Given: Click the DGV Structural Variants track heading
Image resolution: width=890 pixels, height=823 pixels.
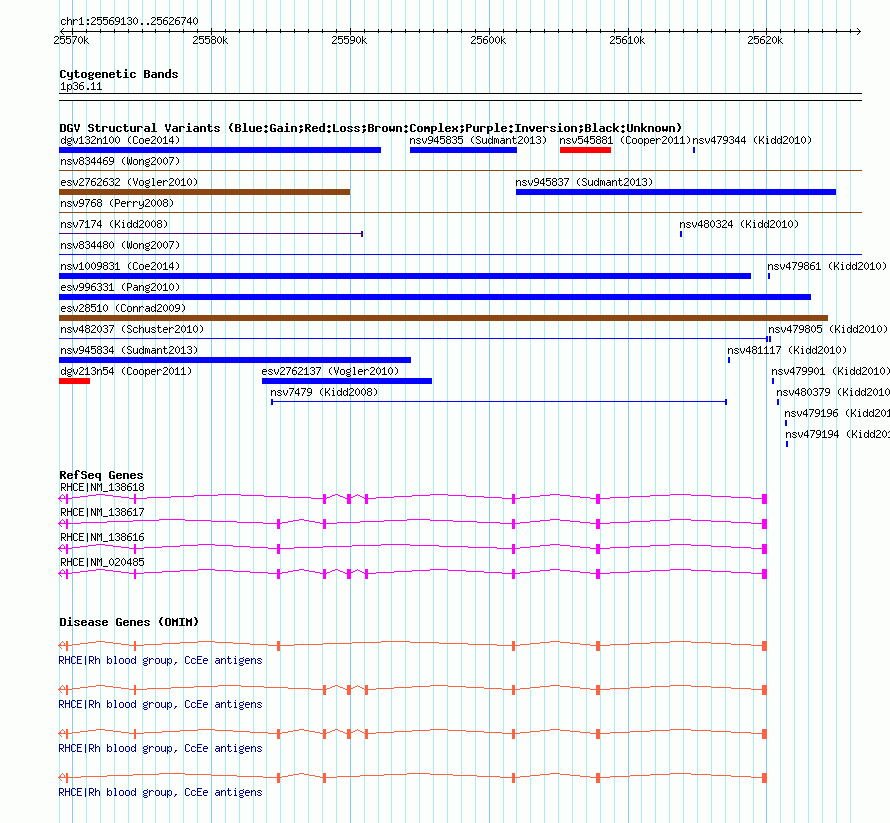Looking at the screenshot, I should (370, 128).
